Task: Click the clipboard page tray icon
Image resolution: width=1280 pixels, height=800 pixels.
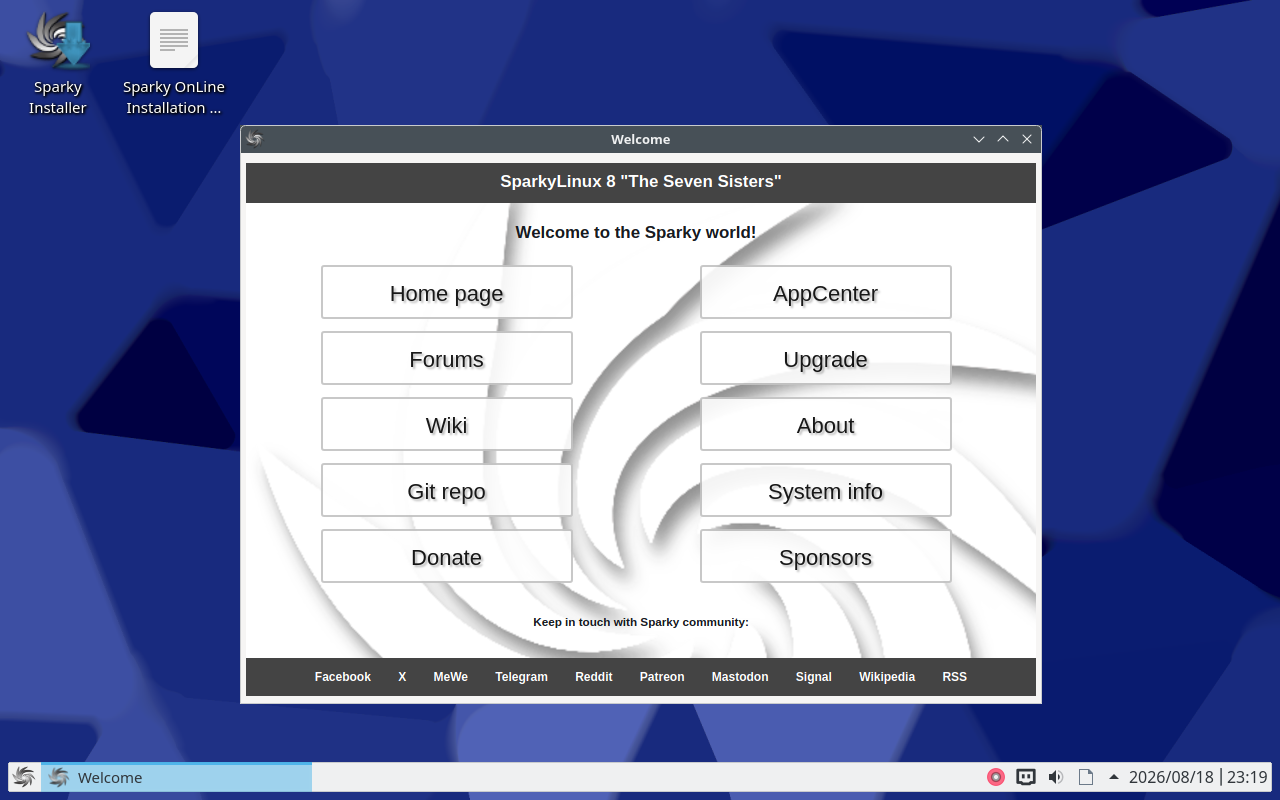Action: coord(1086,777)
